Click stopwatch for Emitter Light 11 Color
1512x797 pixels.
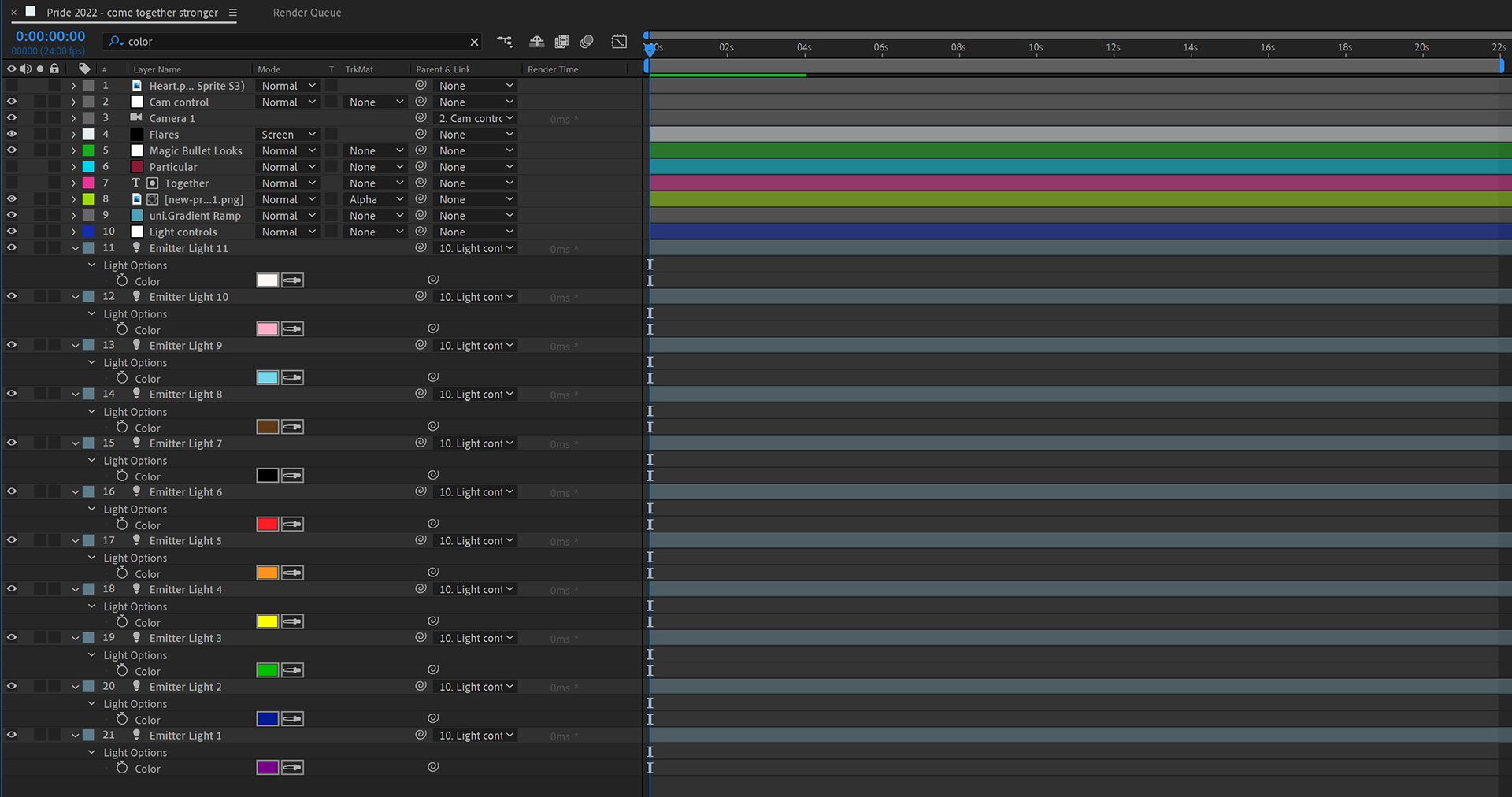122,280
